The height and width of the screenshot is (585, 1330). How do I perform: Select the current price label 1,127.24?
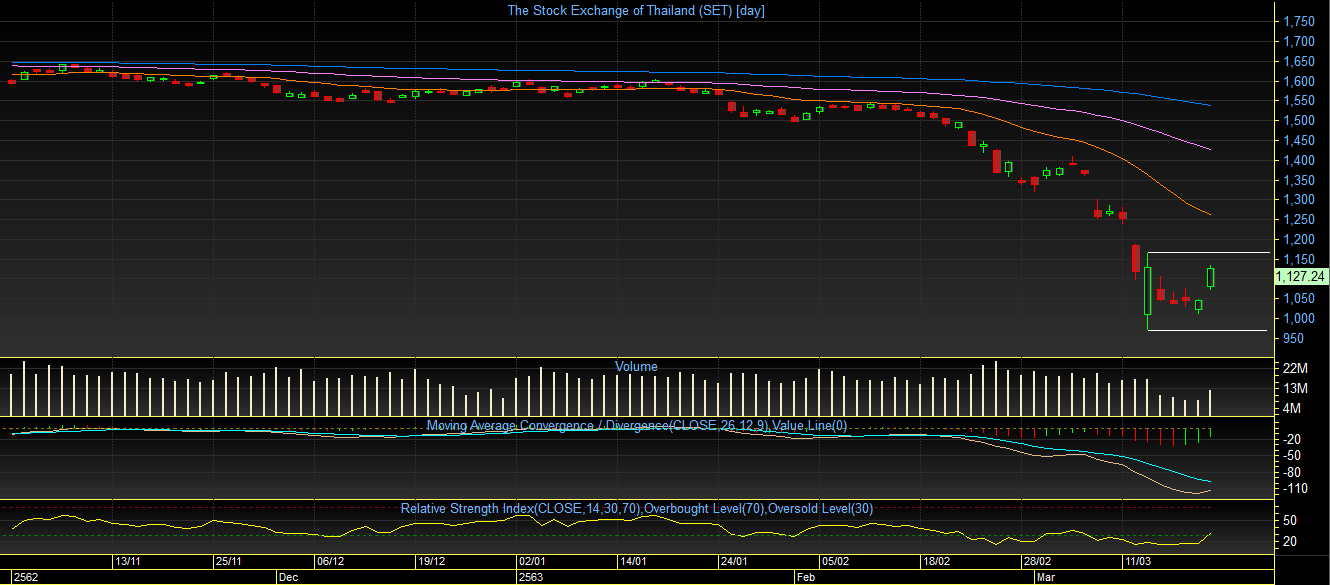click(1301, 276)
